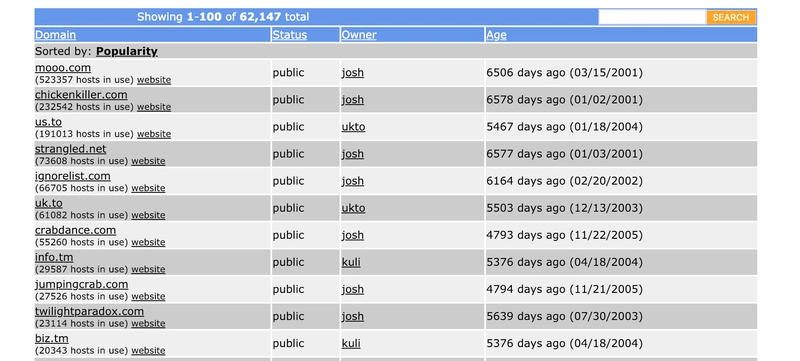
Task: Open the website link under strangled.net
Action: pyautogui.click(x=148, y=161)
